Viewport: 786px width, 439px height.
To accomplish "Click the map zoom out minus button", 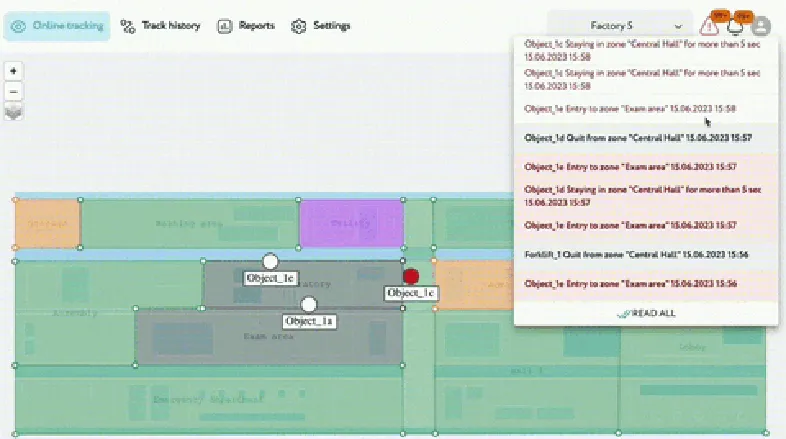I will 14,92.
